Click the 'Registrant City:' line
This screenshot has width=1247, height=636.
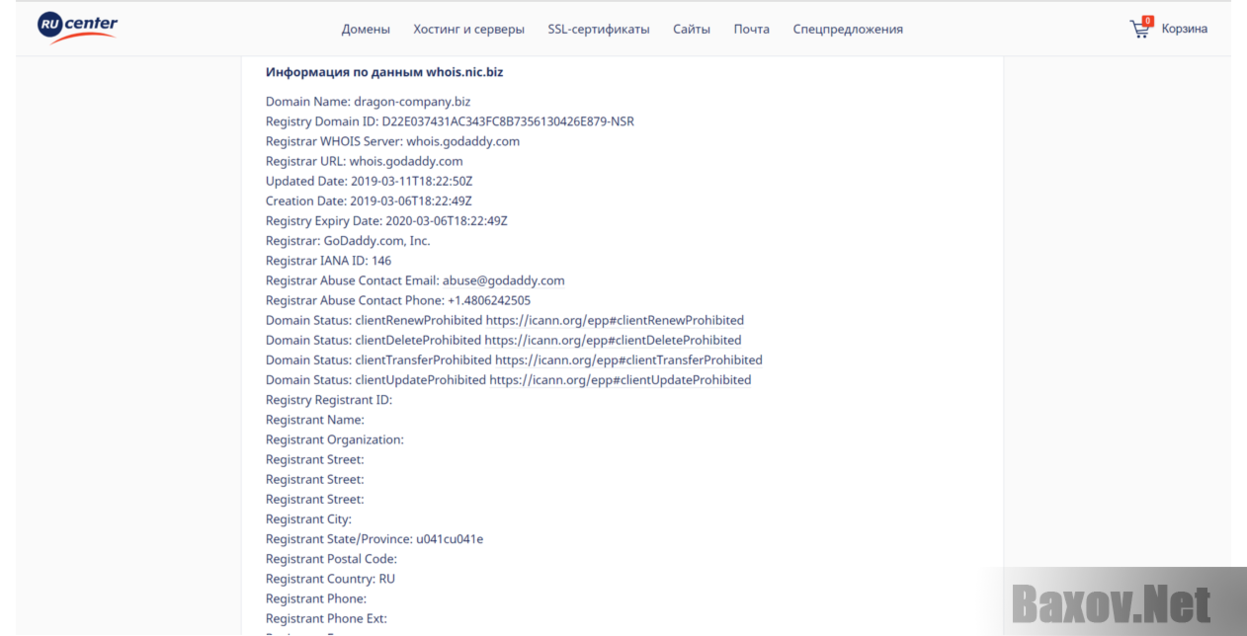pos(309,520)
